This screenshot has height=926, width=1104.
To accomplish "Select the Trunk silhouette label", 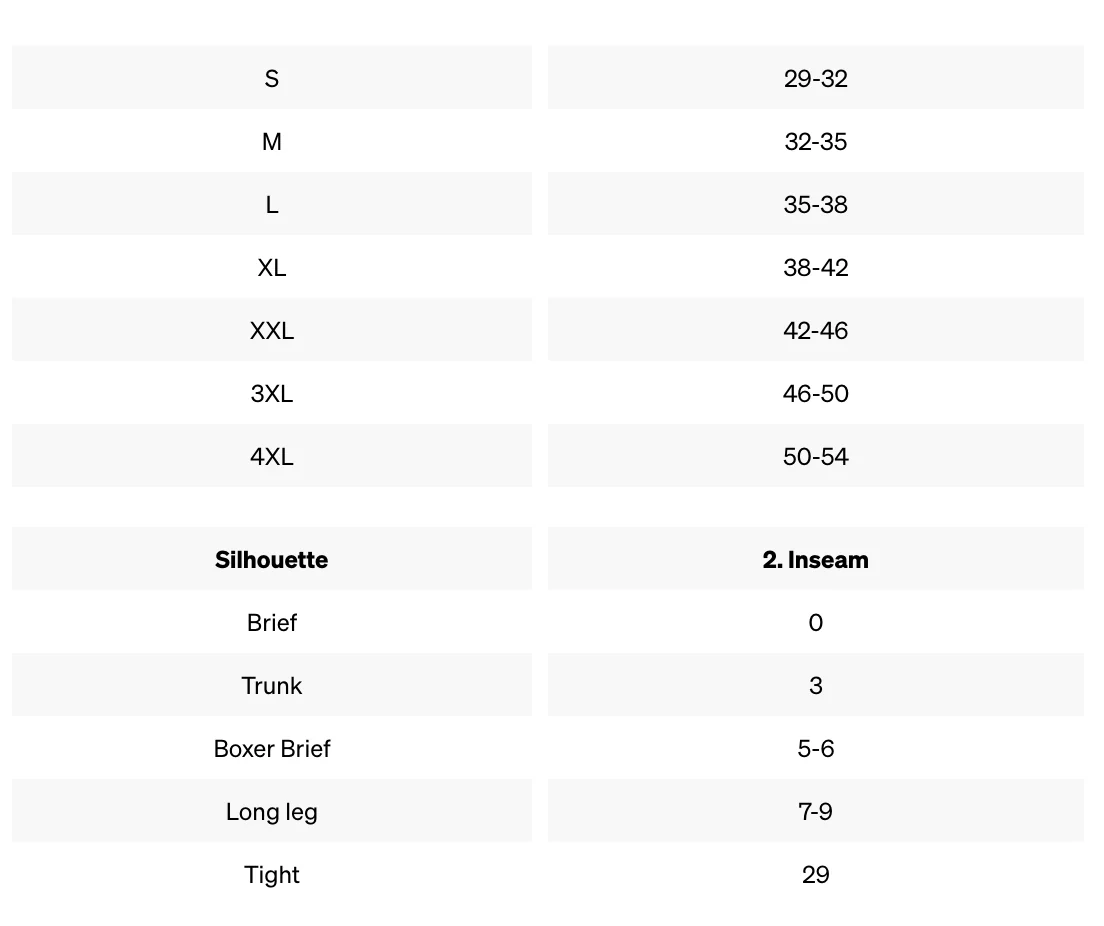I will (272, 685).
